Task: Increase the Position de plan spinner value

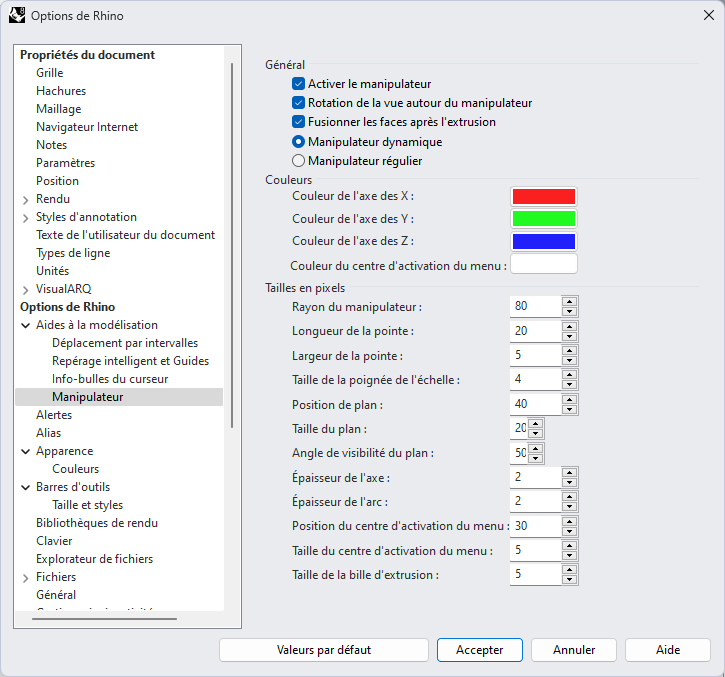Action: pyautogui.click(x=569, y=399)
